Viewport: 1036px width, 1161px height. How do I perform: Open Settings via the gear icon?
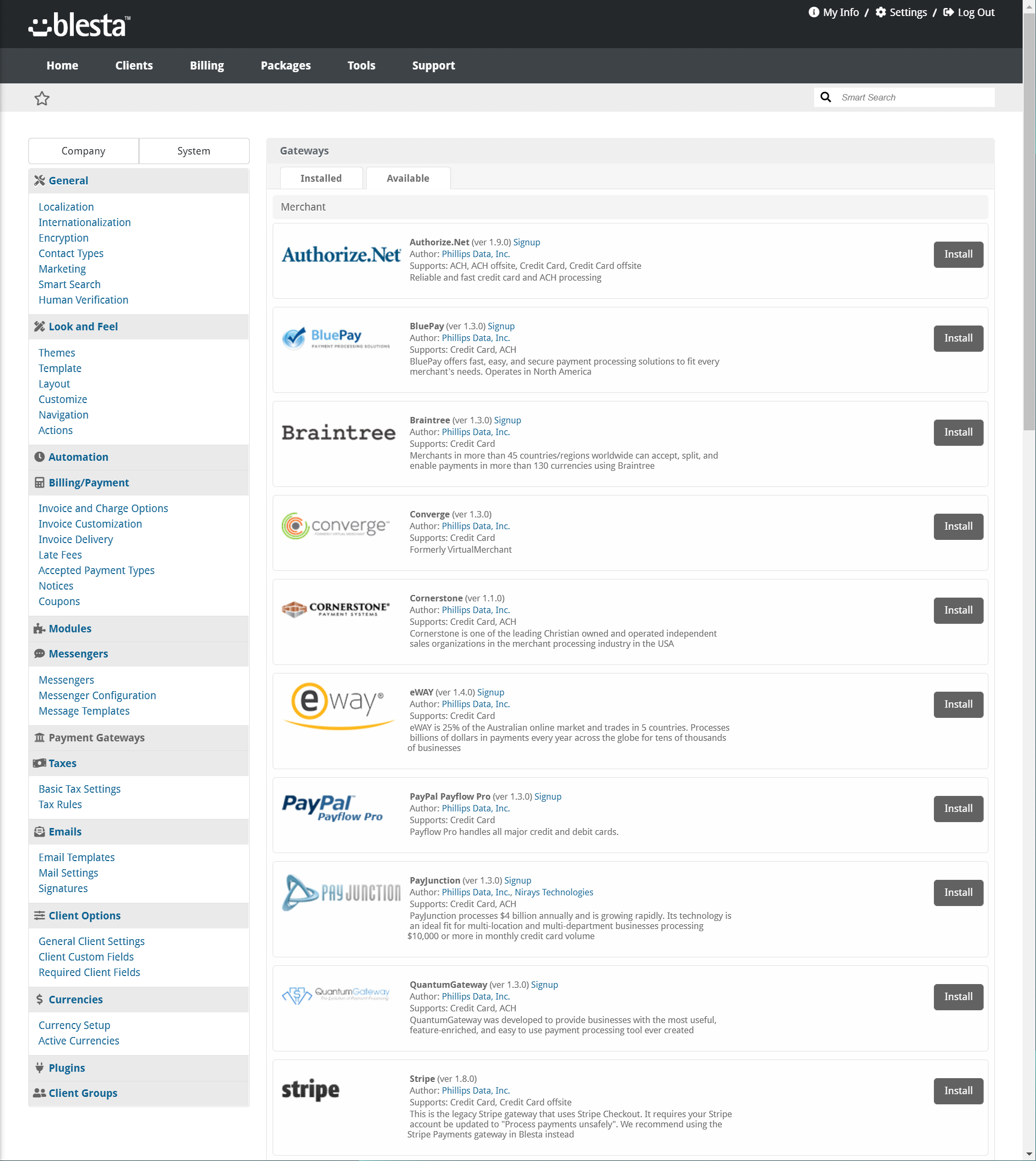[x=880, y=12]
